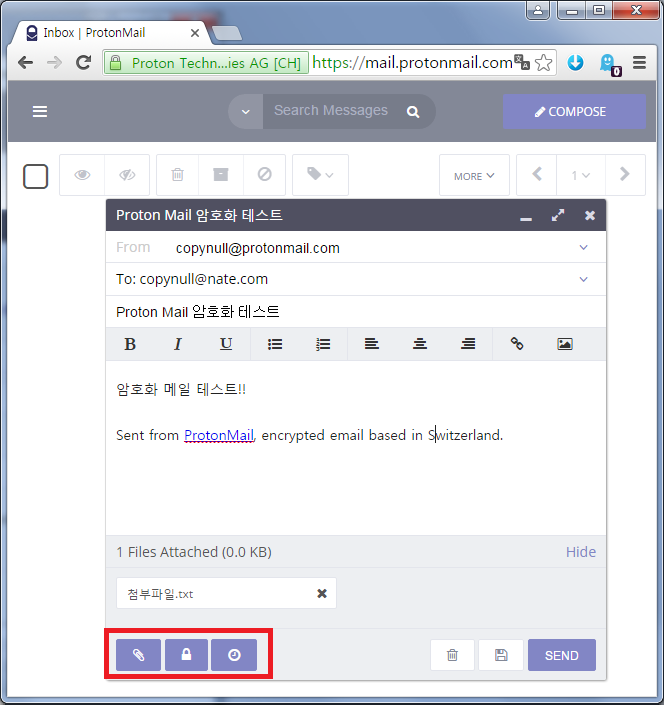Insert a numbered list
The height and width of the screenshot is (705, 664).
pos(323,344)
